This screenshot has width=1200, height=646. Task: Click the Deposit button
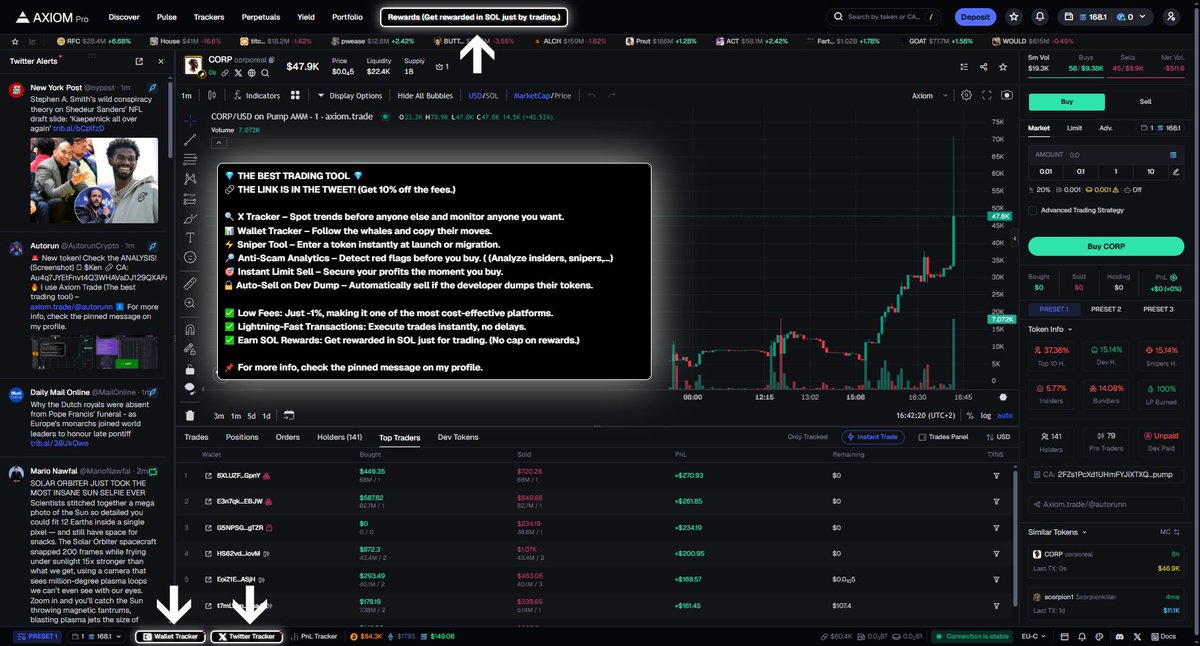(x=975, y=17)
